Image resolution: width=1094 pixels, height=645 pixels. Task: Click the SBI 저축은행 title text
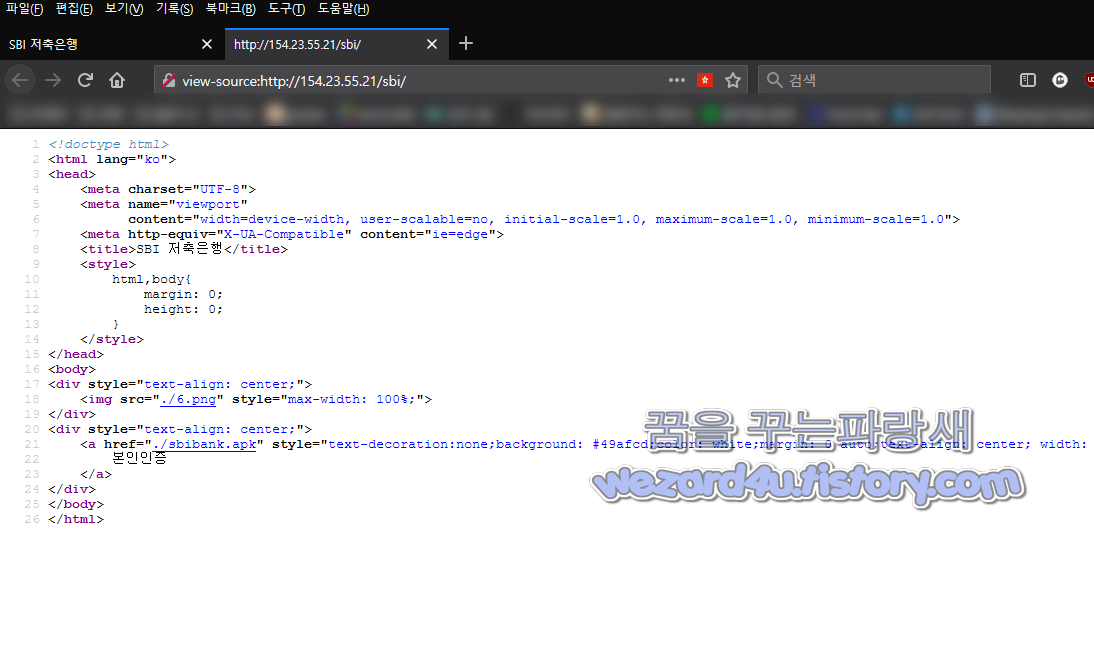click(179, 249)
